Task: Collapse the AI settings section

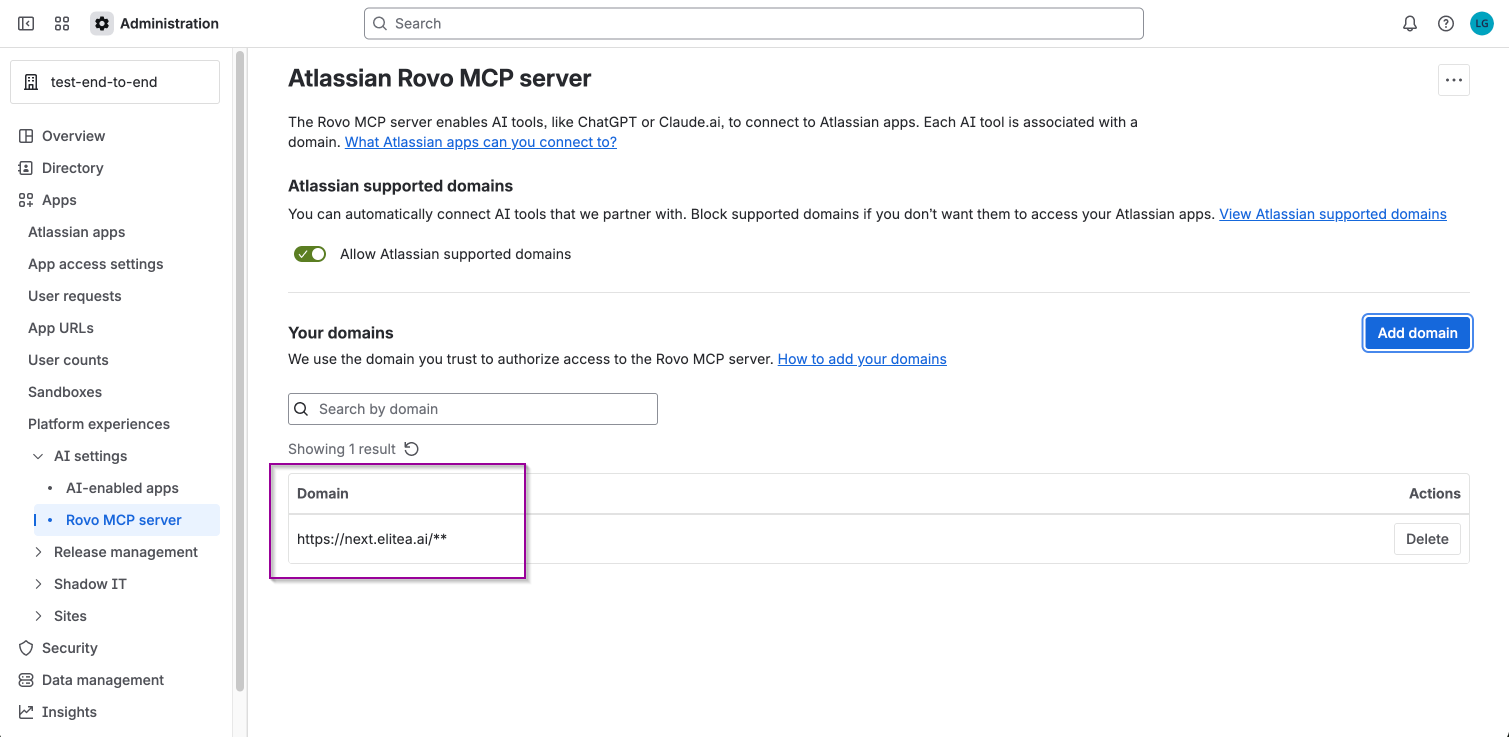Action: click(39, 456)
